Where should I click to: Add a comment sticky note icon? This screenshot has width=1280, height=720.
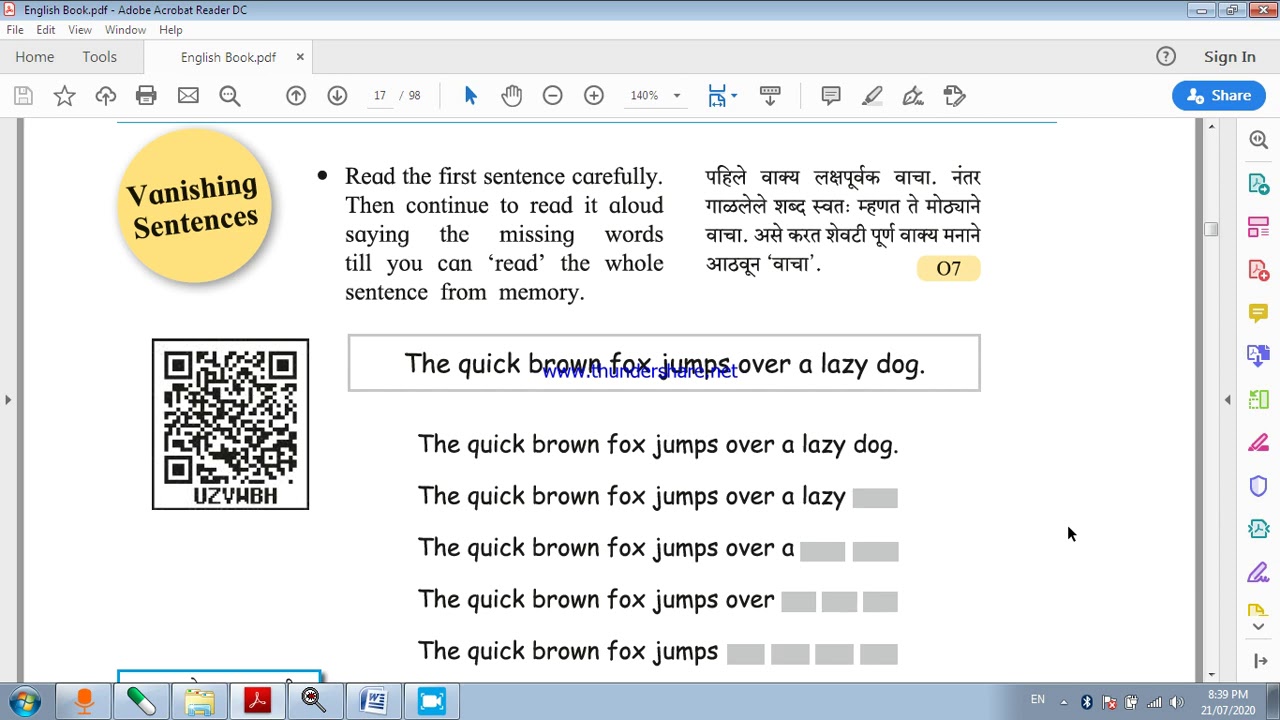831,96
